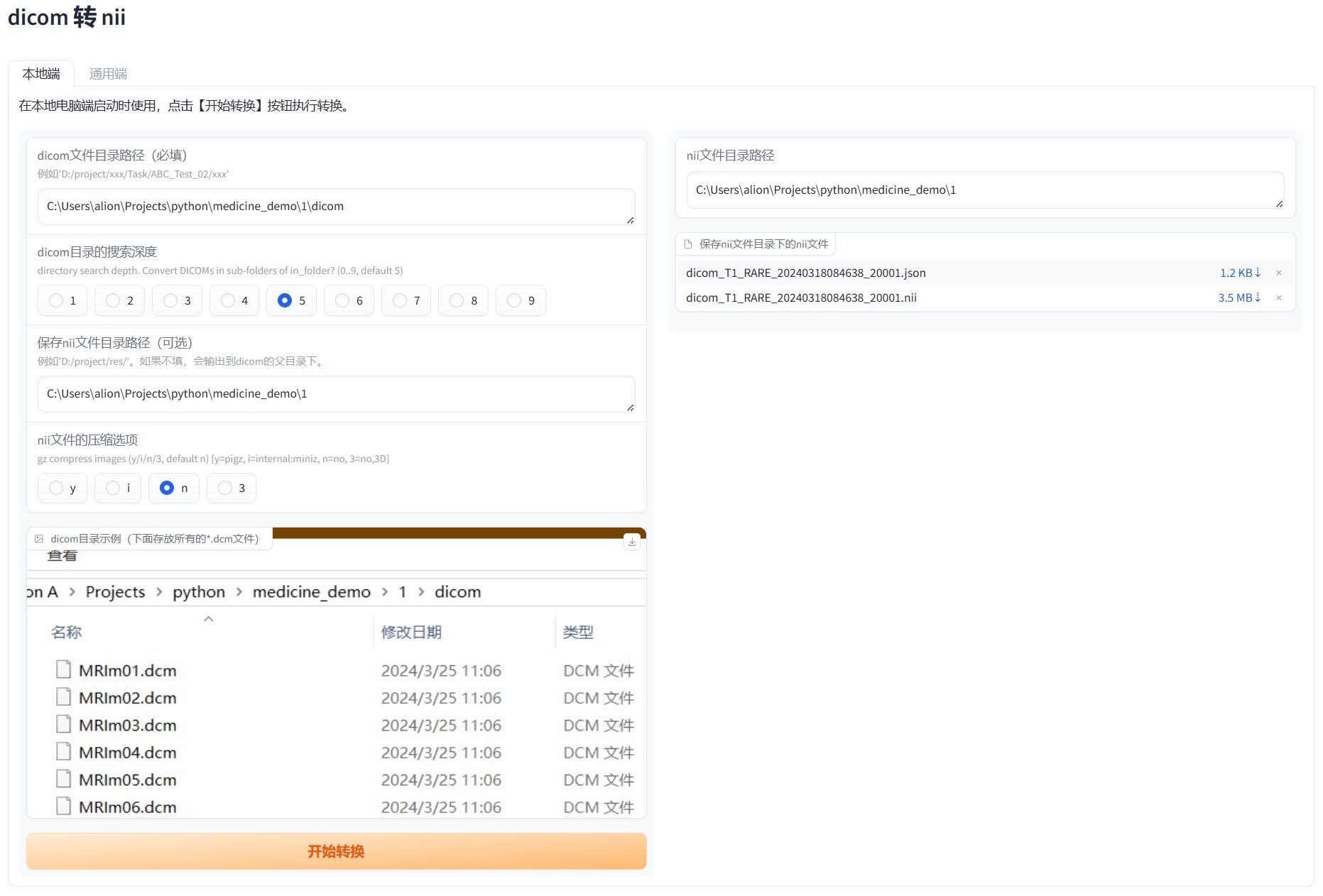Switch to the 本地端 tab

[x=41, y=74]
